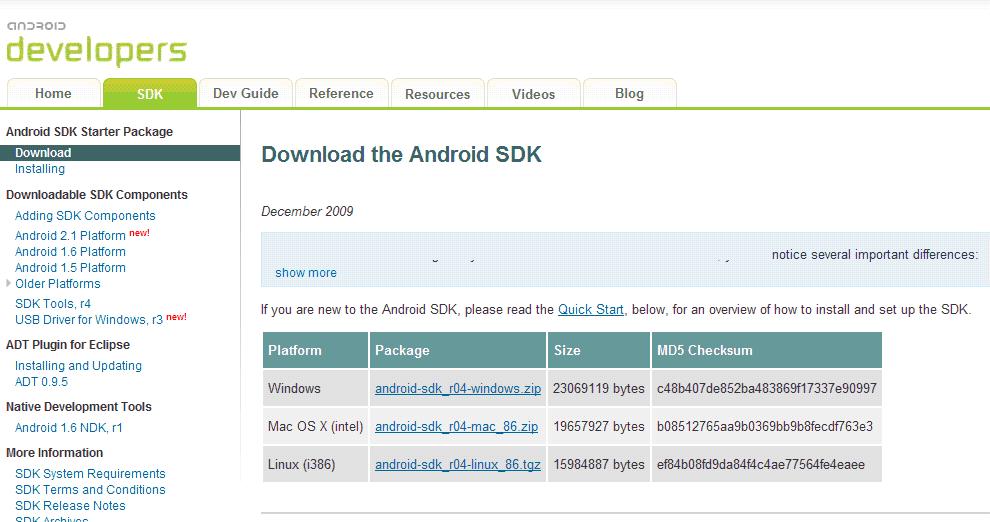Screen dimensions: 990x522
Task: Click the show more link
Action: coord(306,273)
